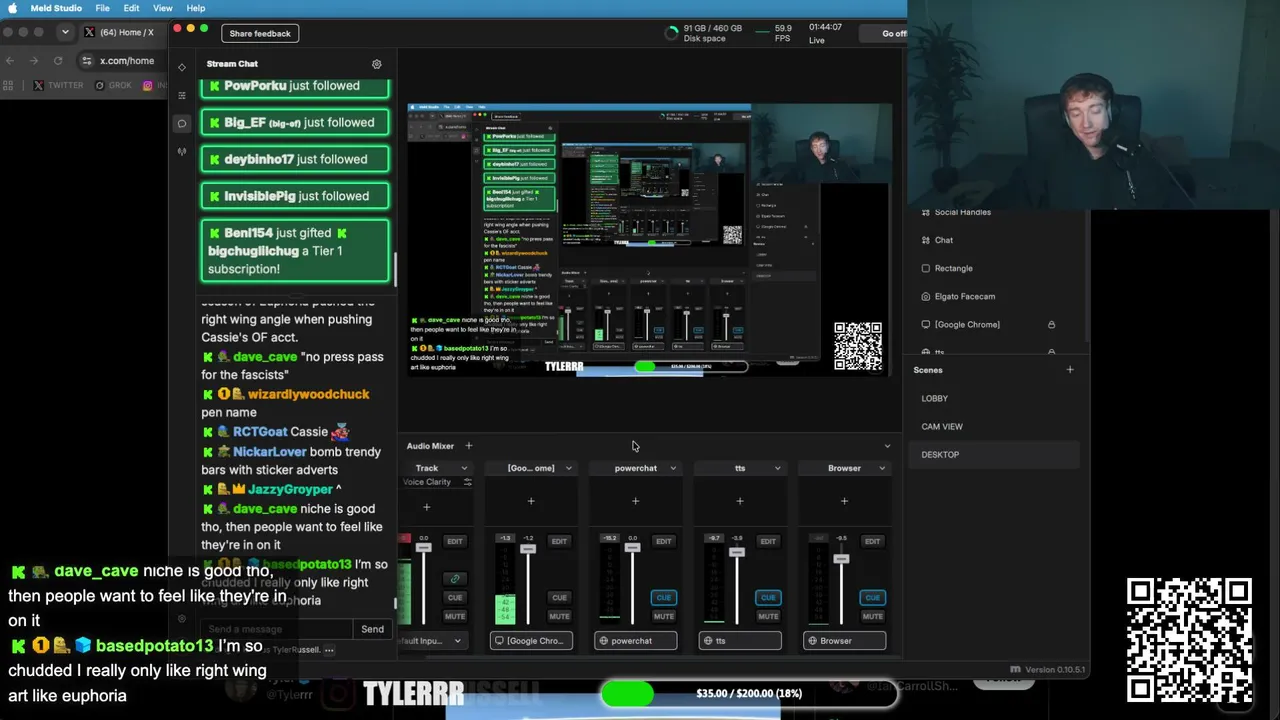The image size is (1280, 720).
Task: Edit the Browser channel
Action: [x=872, y=542]
